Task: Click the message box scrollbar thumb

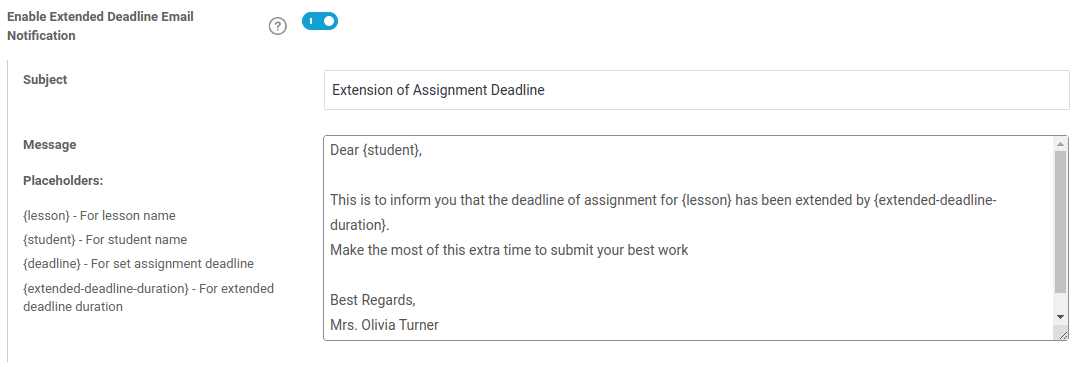Action: 1060,221
